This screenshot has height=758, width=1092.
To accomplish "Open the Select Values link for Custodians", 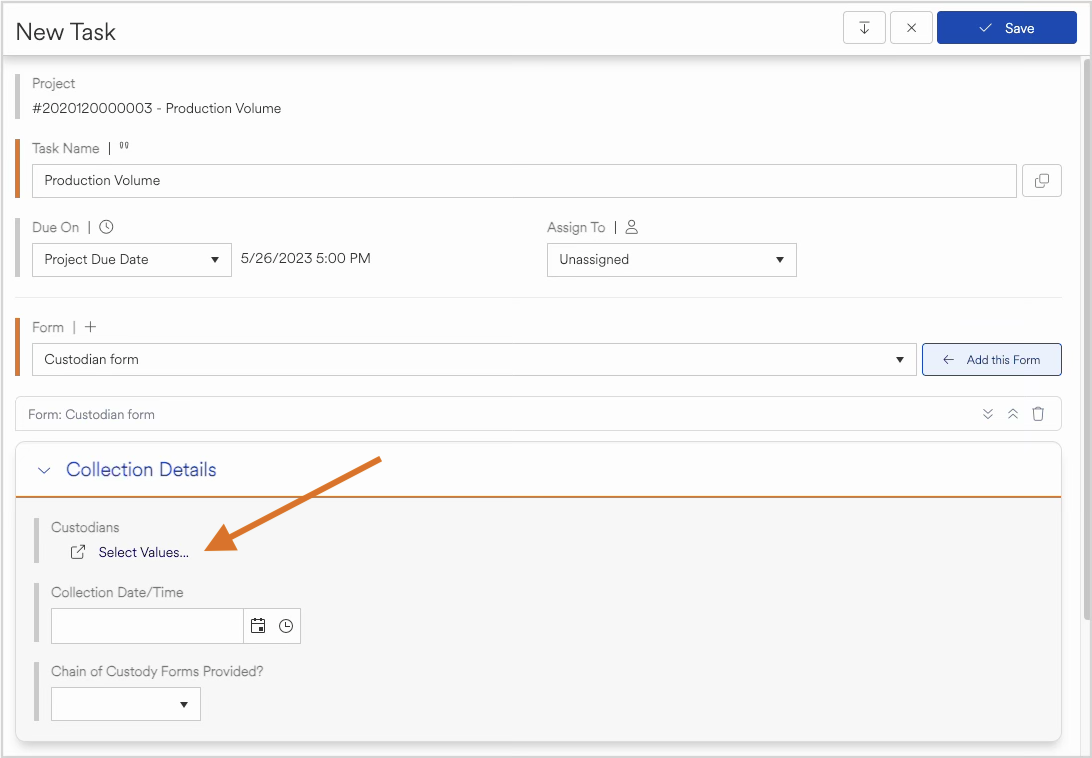I will (143, 552).
